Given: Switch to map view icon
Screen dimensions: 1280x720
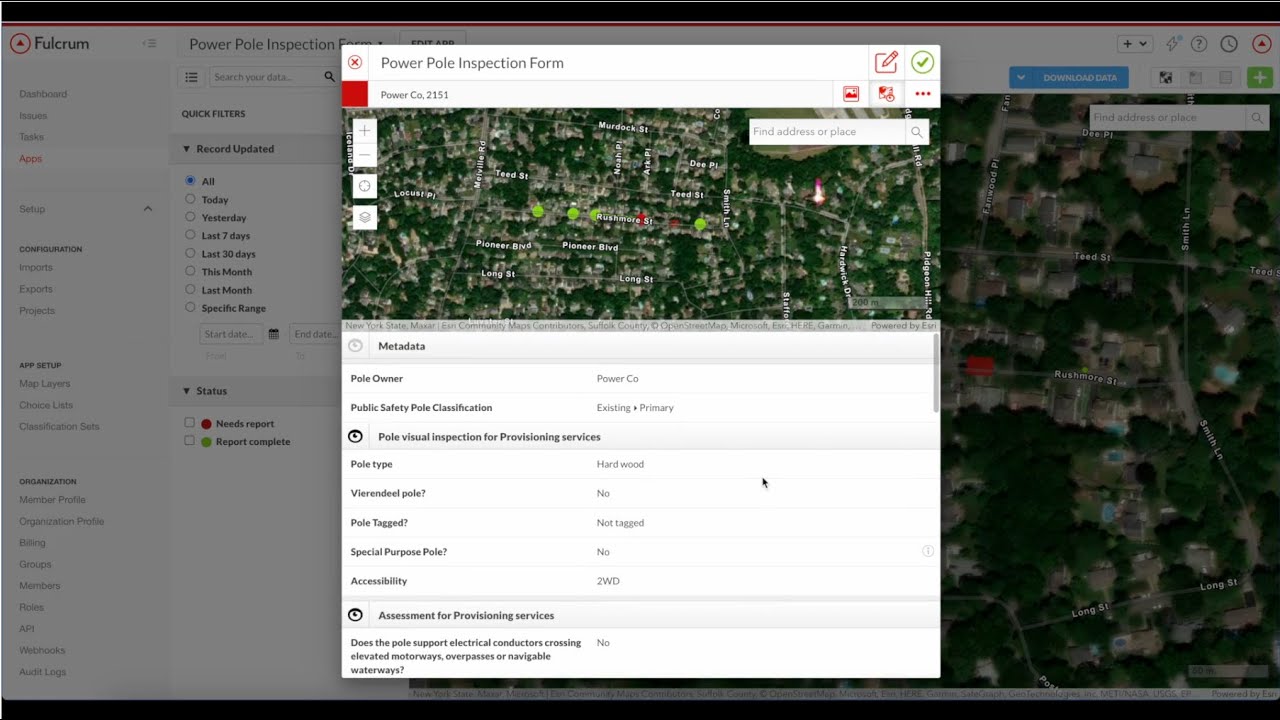Looking at the screenshot, I should [x=1166, y=77].
